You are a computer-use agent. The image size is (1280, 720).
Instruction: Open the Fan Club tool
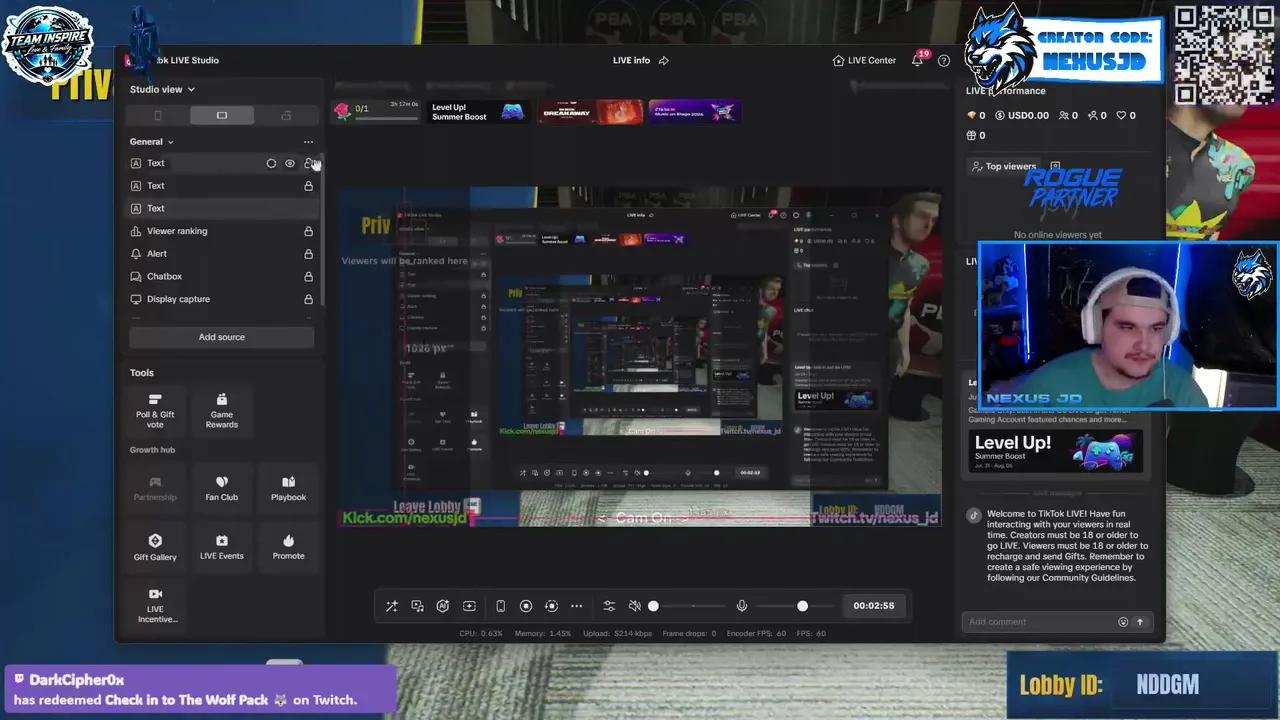[222, 488]
